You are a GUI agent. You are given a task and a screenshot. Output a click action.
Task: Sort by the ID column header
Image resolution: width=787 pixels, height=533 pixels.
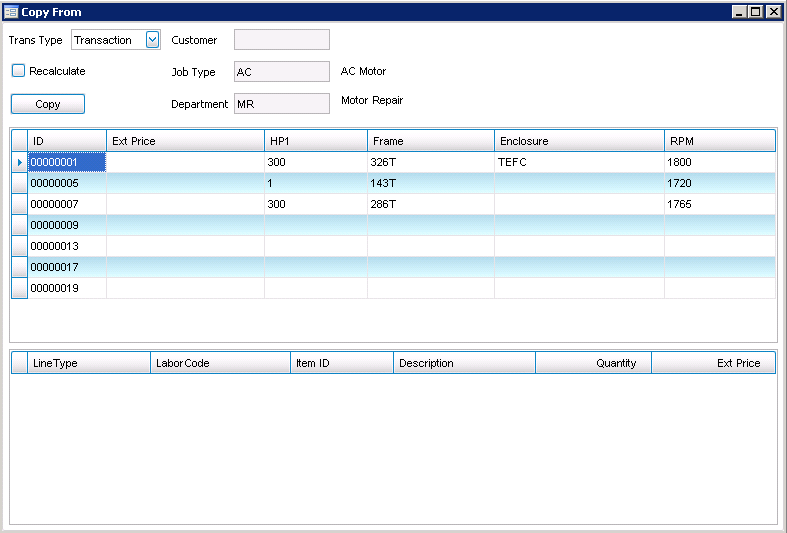67,141
